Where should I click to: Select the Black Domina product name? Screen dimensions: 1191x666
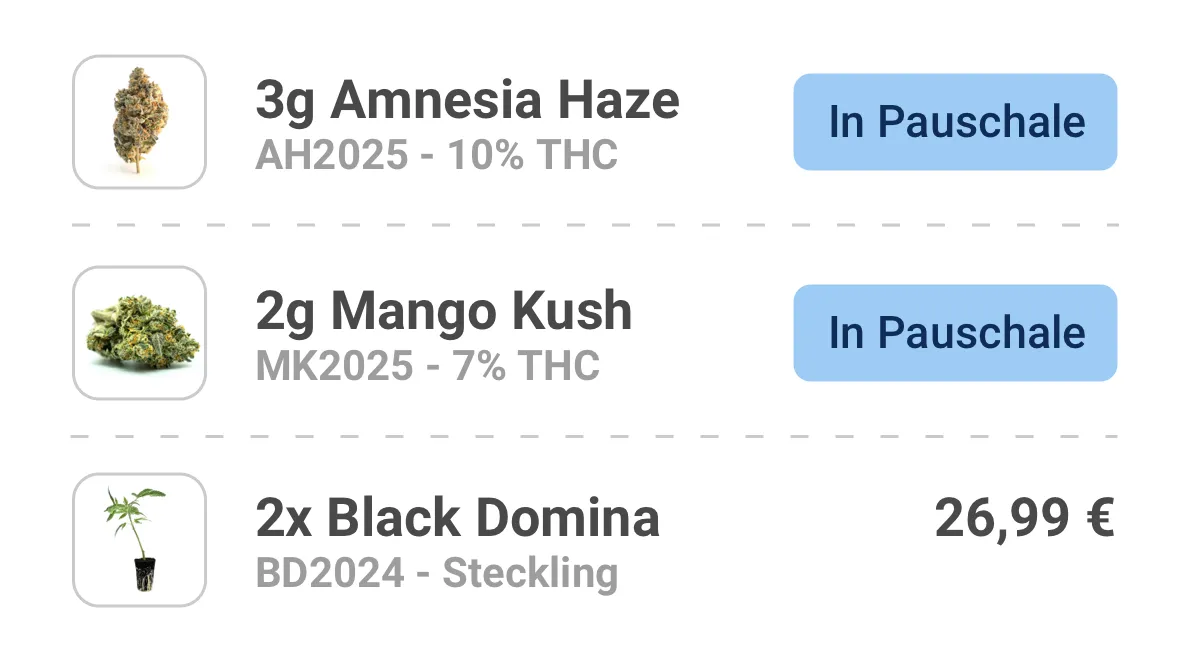coord(493,518)
